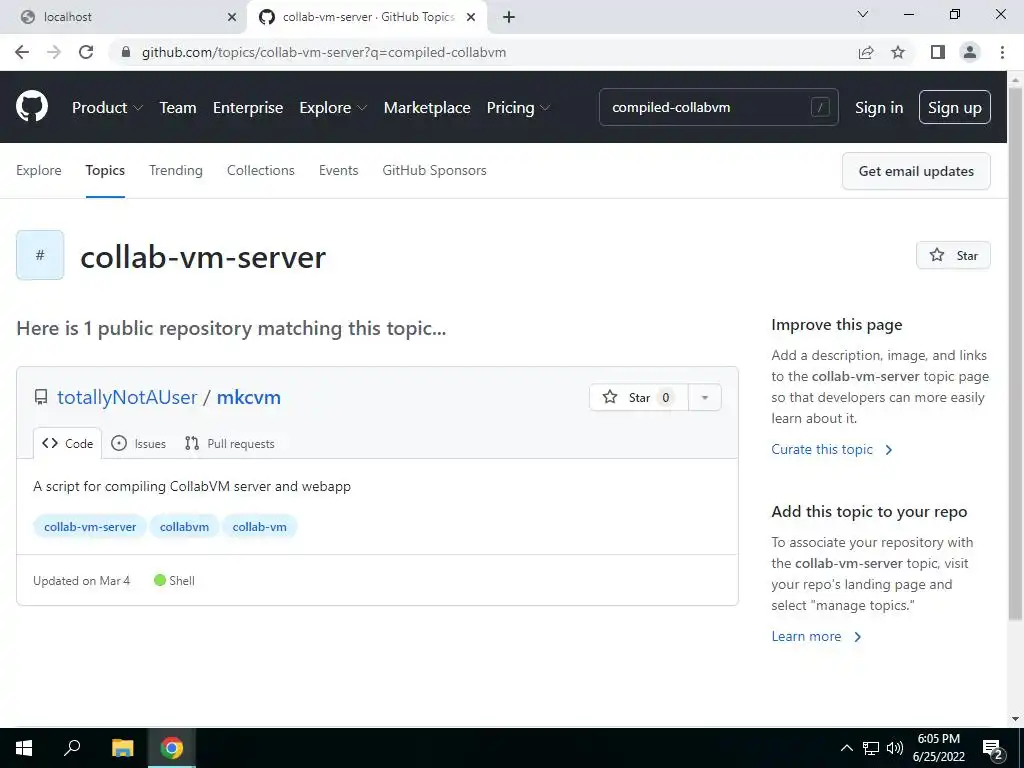The width and height of the screenshot is (1024, 768).
Task: Open a new tab with plus button
Action: click(x=509, y=17)
